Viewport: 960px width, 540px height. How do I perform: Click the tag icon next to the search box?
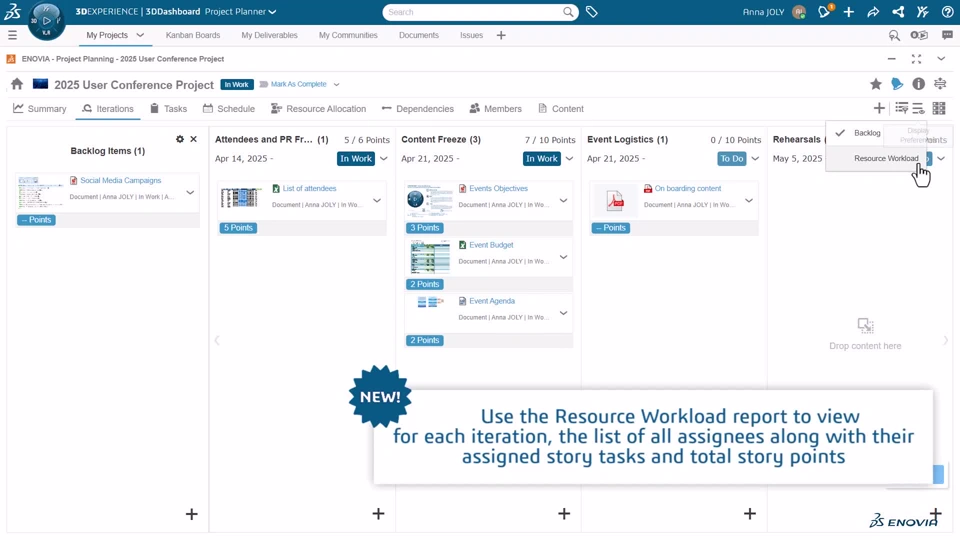[591, 12]
